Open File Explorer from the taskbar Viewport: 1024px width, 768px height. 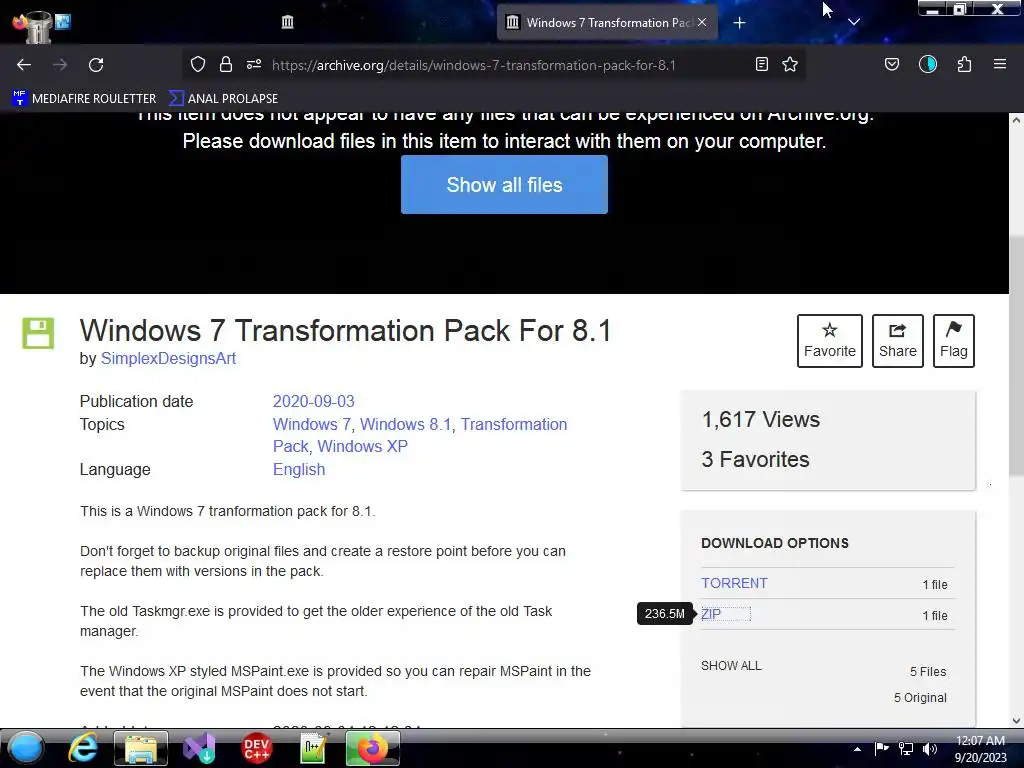140,748
